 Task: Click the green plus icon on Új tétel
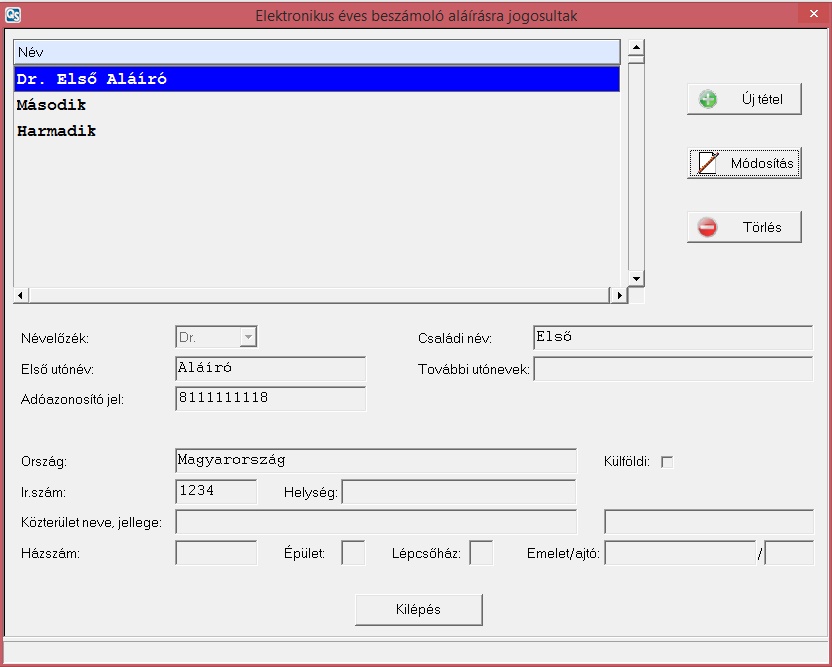(x=708, y=99)
